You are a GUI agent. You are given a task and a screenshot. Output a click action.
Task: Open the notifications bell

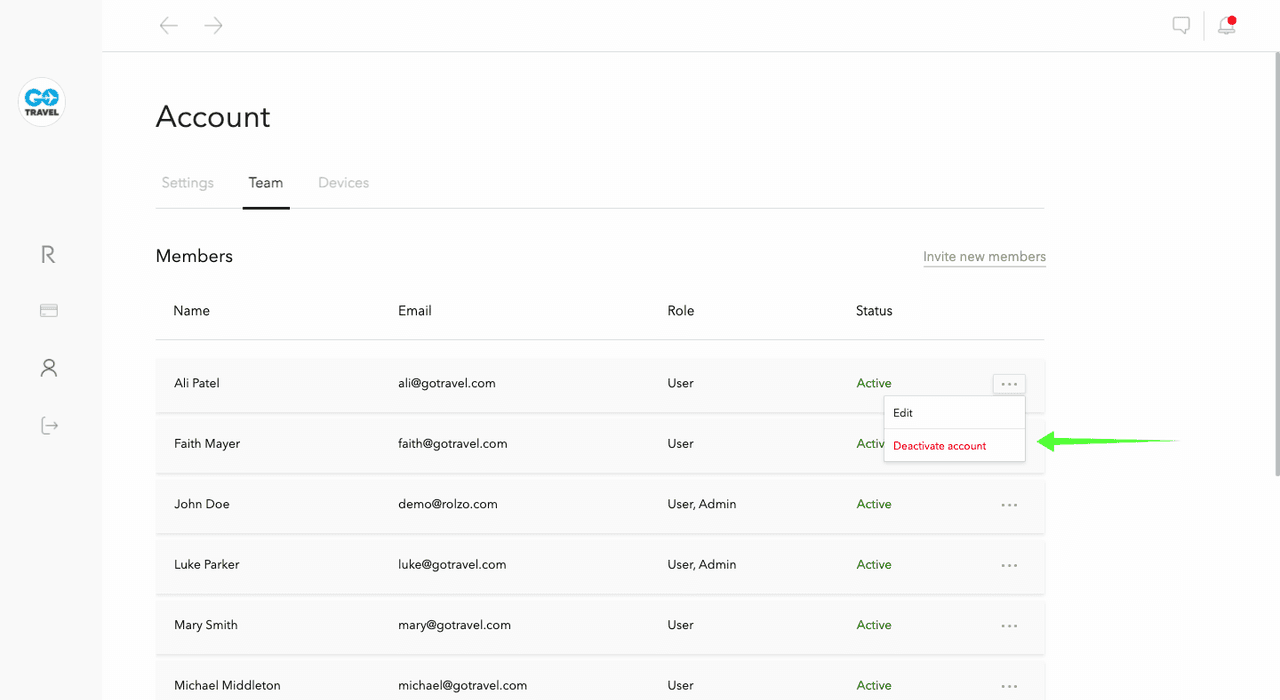[x=1226, y=26]
